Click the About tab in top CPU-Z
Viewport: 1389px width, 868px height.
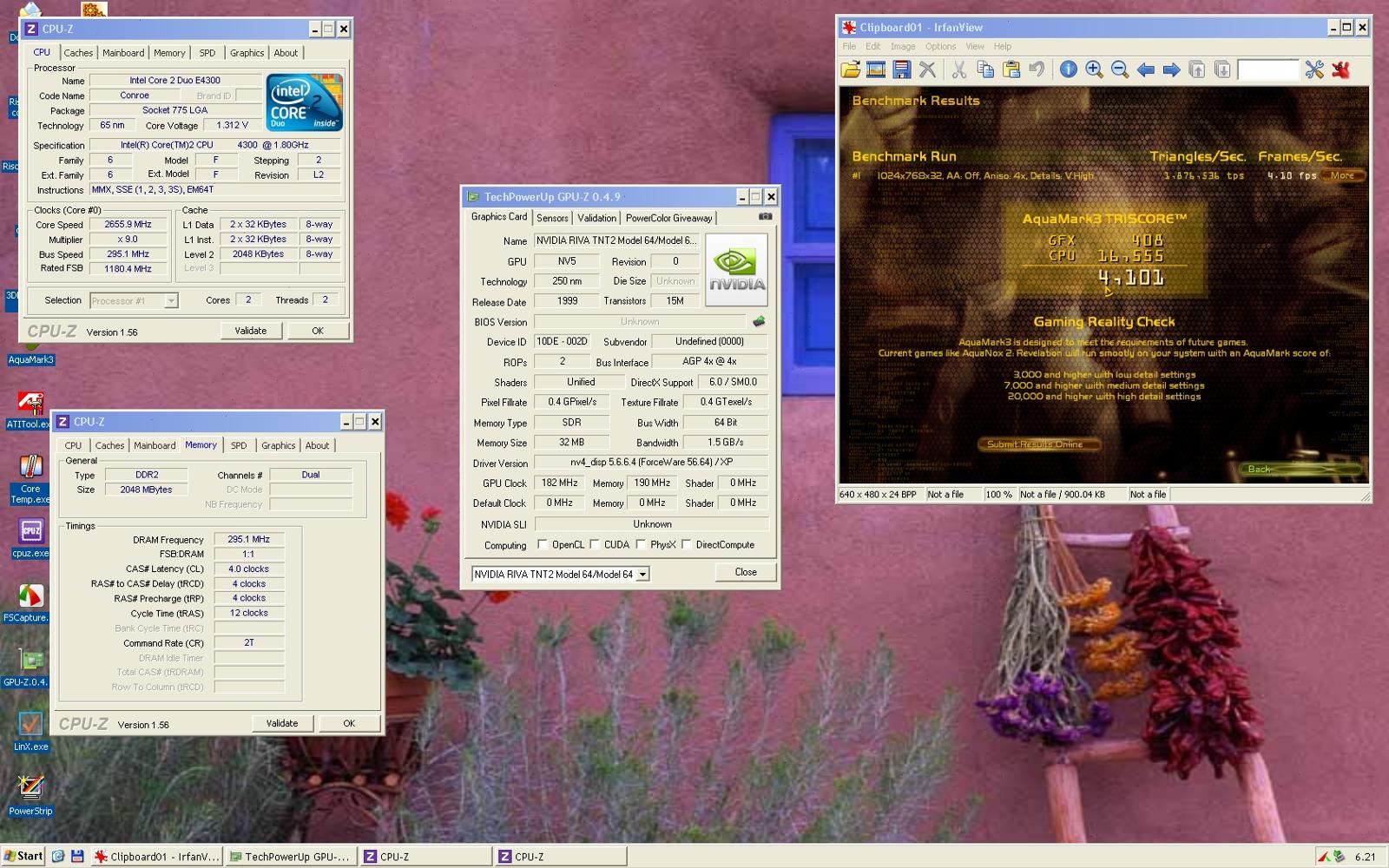tap(286, 53)
